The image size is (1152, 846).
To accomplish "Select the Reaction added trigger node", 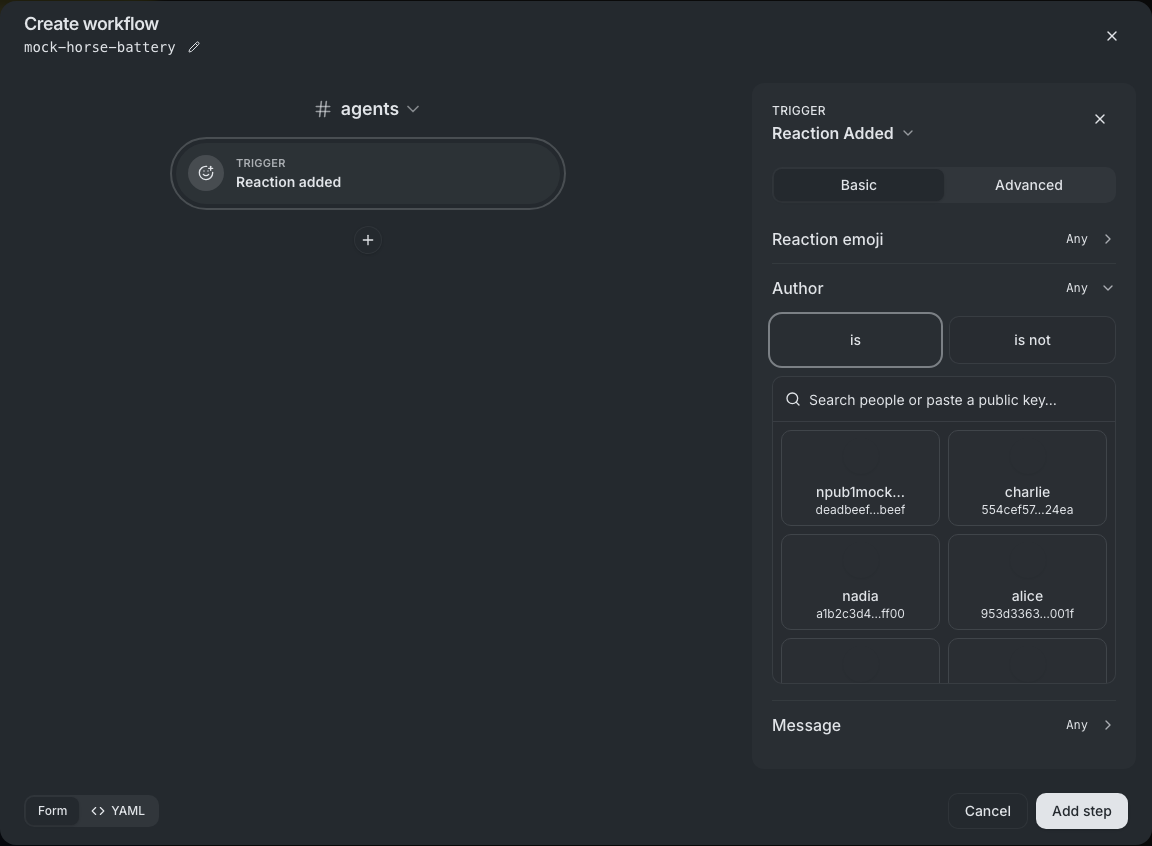I will tap(367, 173).
